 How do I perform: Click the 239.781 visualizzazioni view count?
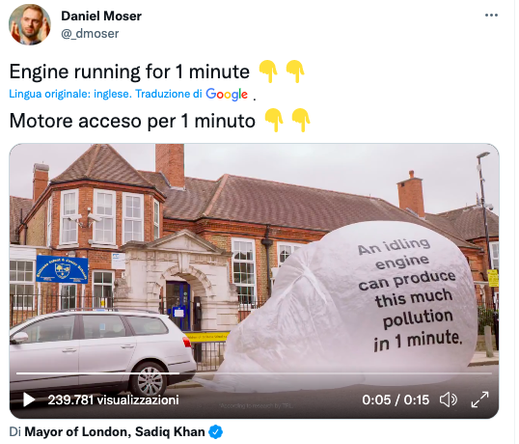point(113,400)
